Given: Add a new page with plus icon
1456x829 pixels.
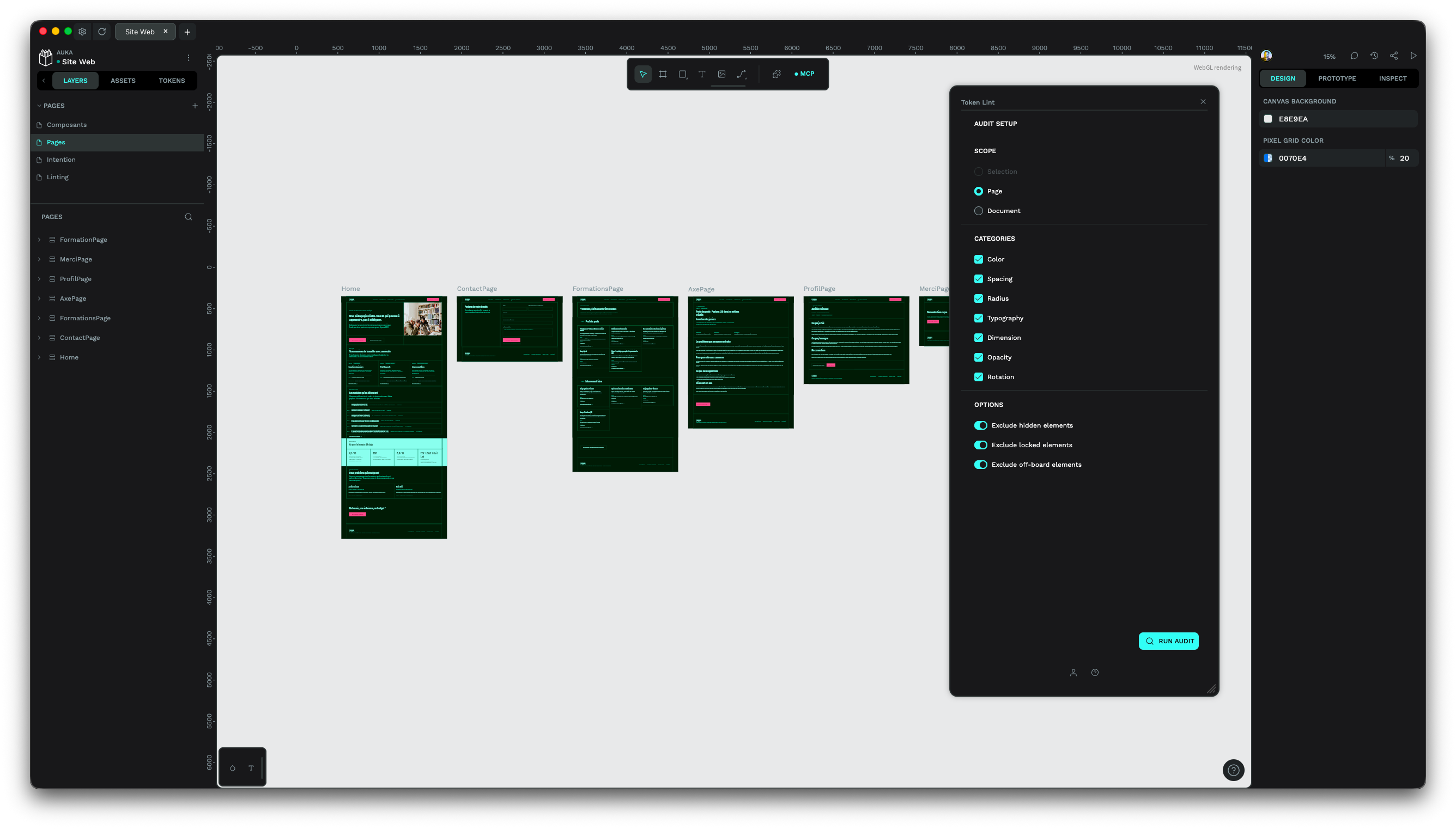Looking at the screenshot, I should (x=195, y=106).
